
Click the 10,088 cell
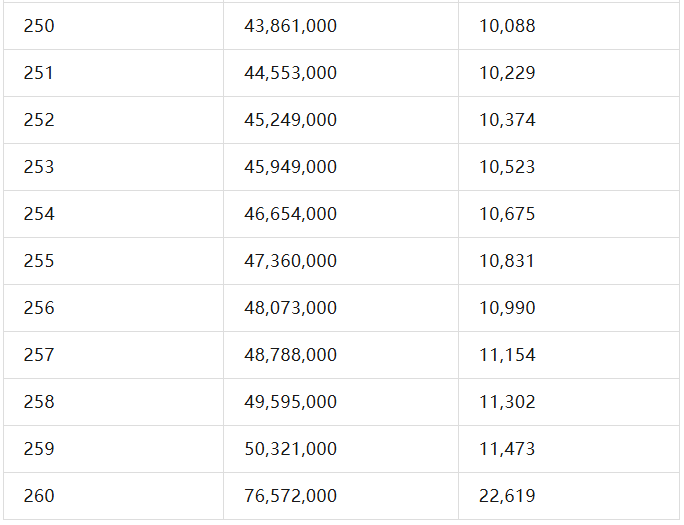tap(507, 26)
